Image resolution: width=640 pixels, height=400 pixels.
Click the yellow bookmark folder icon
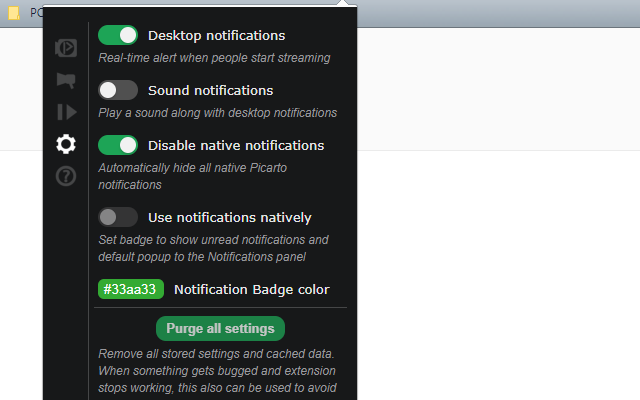pyautogui.click(x=14, y=13)
